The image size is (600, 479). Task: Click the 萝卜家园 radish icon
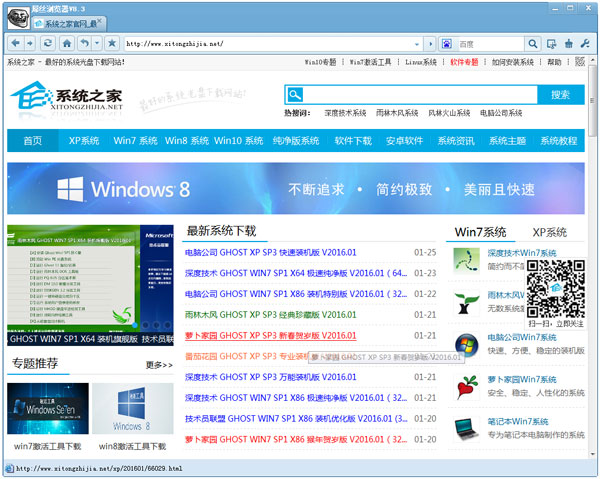[466, 387]
